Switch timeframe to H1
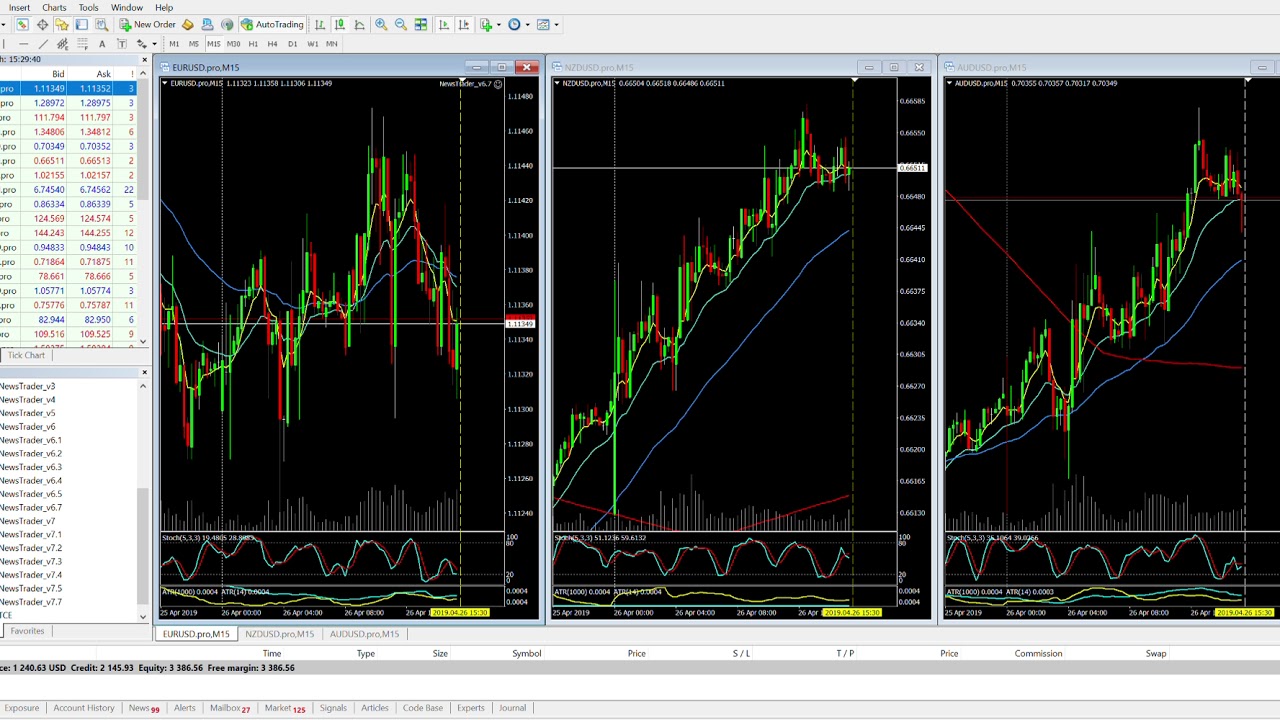The width and height of the screenshot is (1280, 720). coord(253,44)
